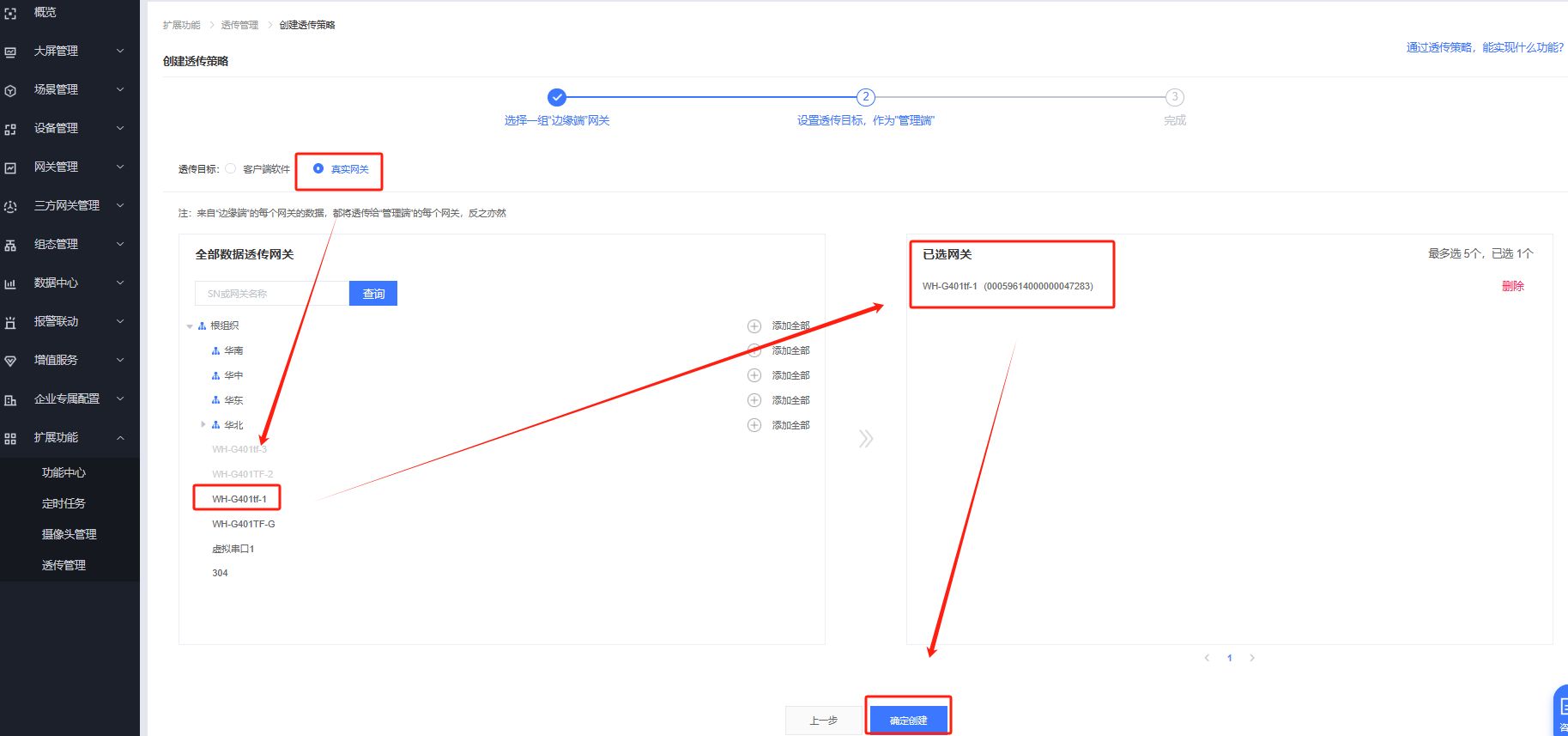This screenshot has height=736, width=1568.
Task: Select 虚拟串口1 in the gateway tree
Action: pyautogui.click(x=233, y=550)
